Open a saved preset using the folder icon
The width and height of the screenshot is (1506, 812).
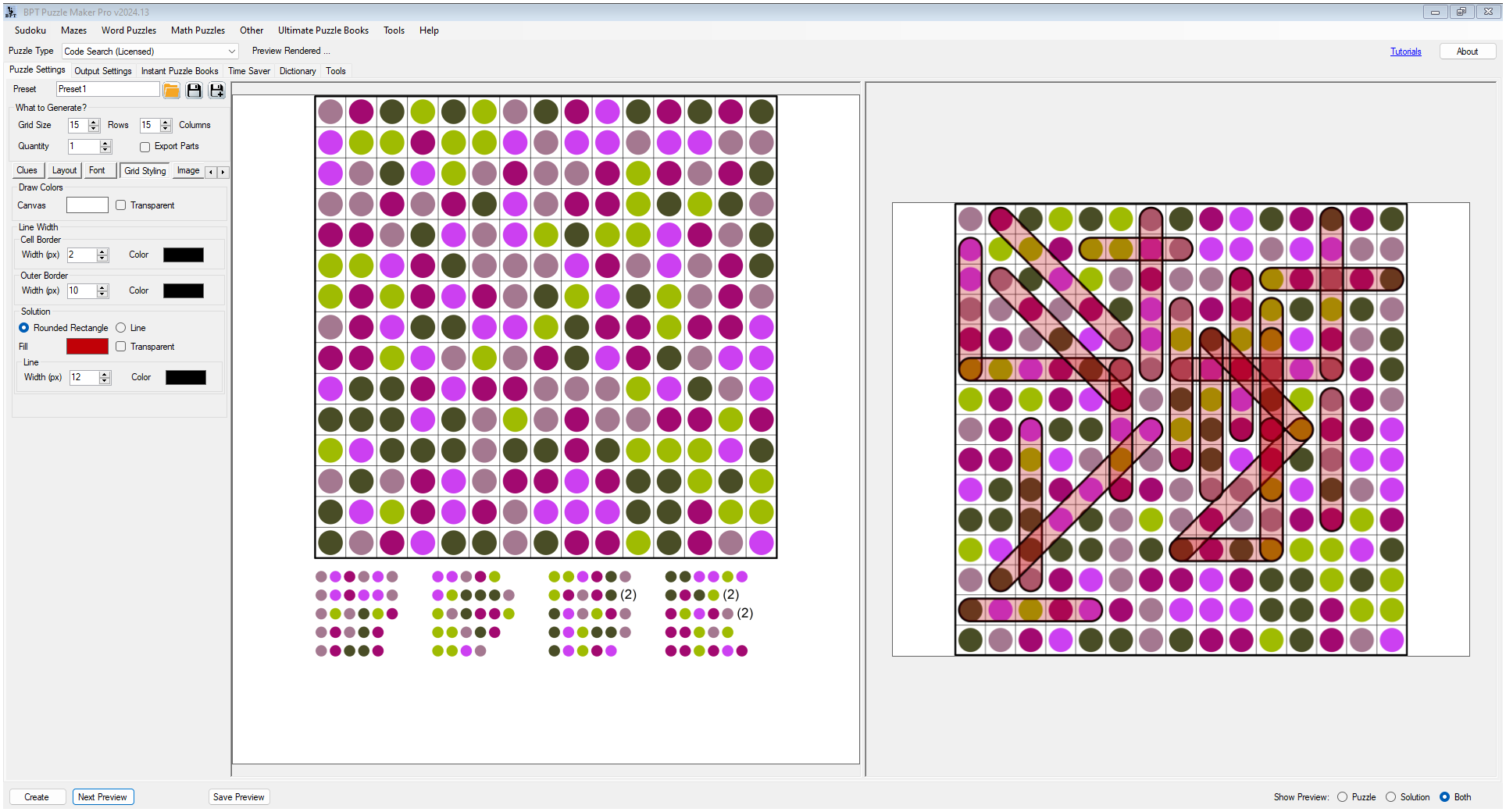click(x=171, y=91)
